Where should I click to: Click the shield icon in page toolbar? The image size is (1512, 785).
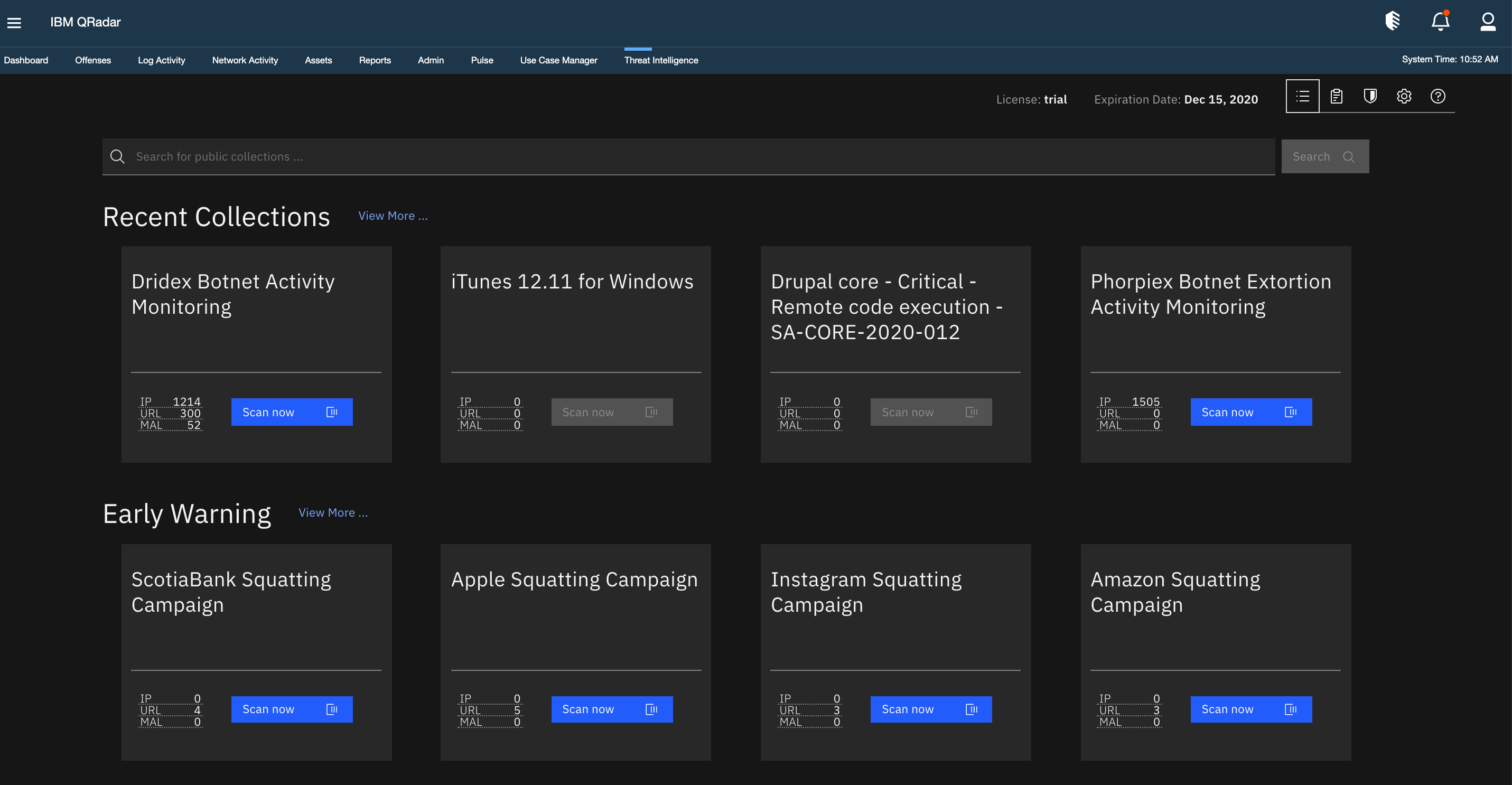pyautogui.click(x=1370, y=96)
